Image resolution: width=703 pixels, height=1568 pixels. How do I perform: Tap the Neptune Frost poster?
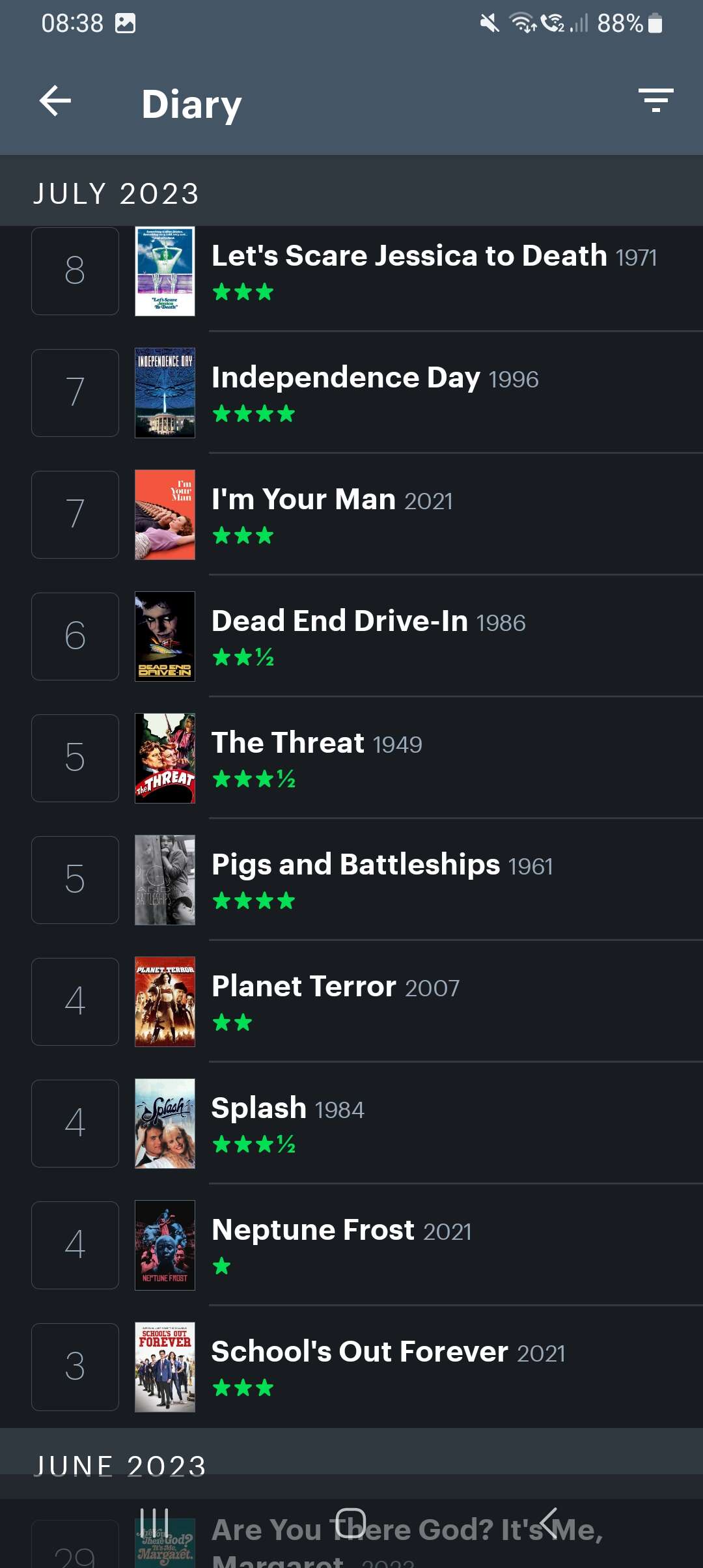coord(165,1245)
